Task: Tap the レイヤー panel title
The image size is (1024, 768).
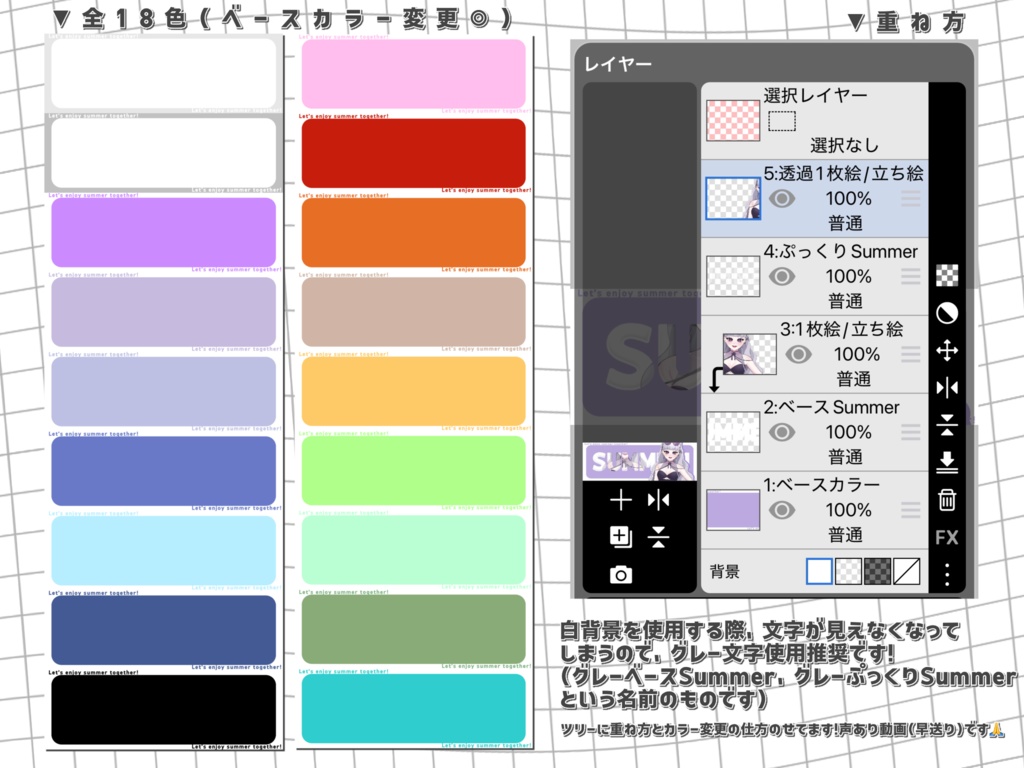Action: [x=617, y=64]
